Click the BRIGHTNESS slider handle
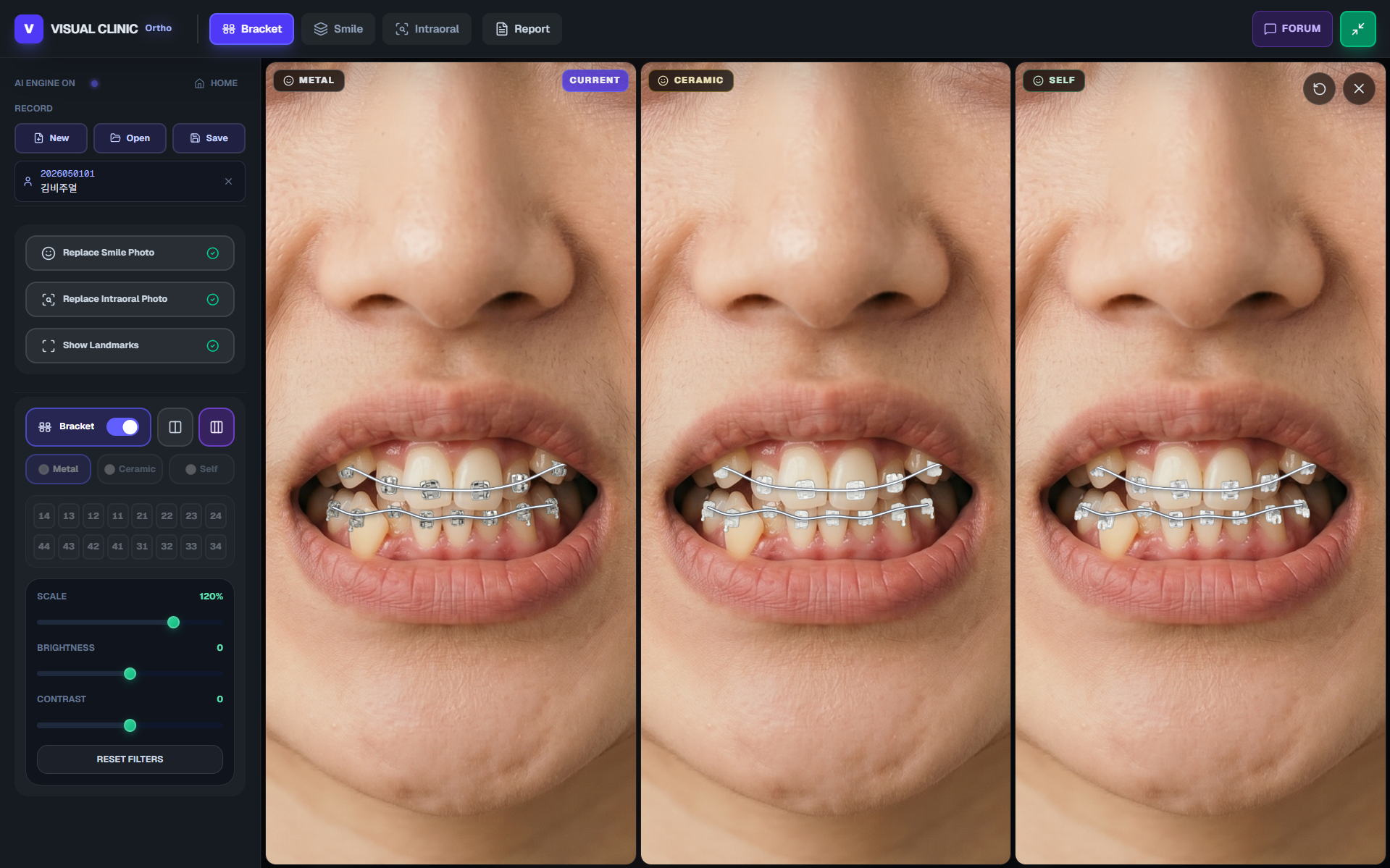 point(130,674)
